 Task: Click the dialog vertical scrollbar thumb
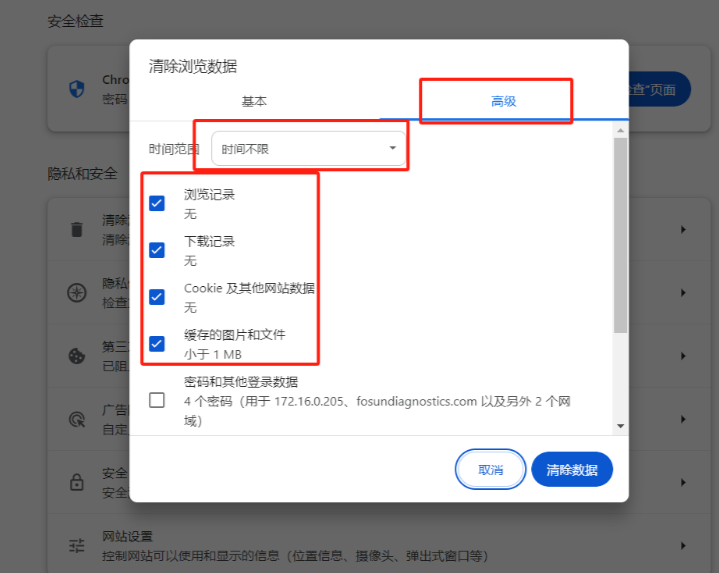(x=620, y=235)
